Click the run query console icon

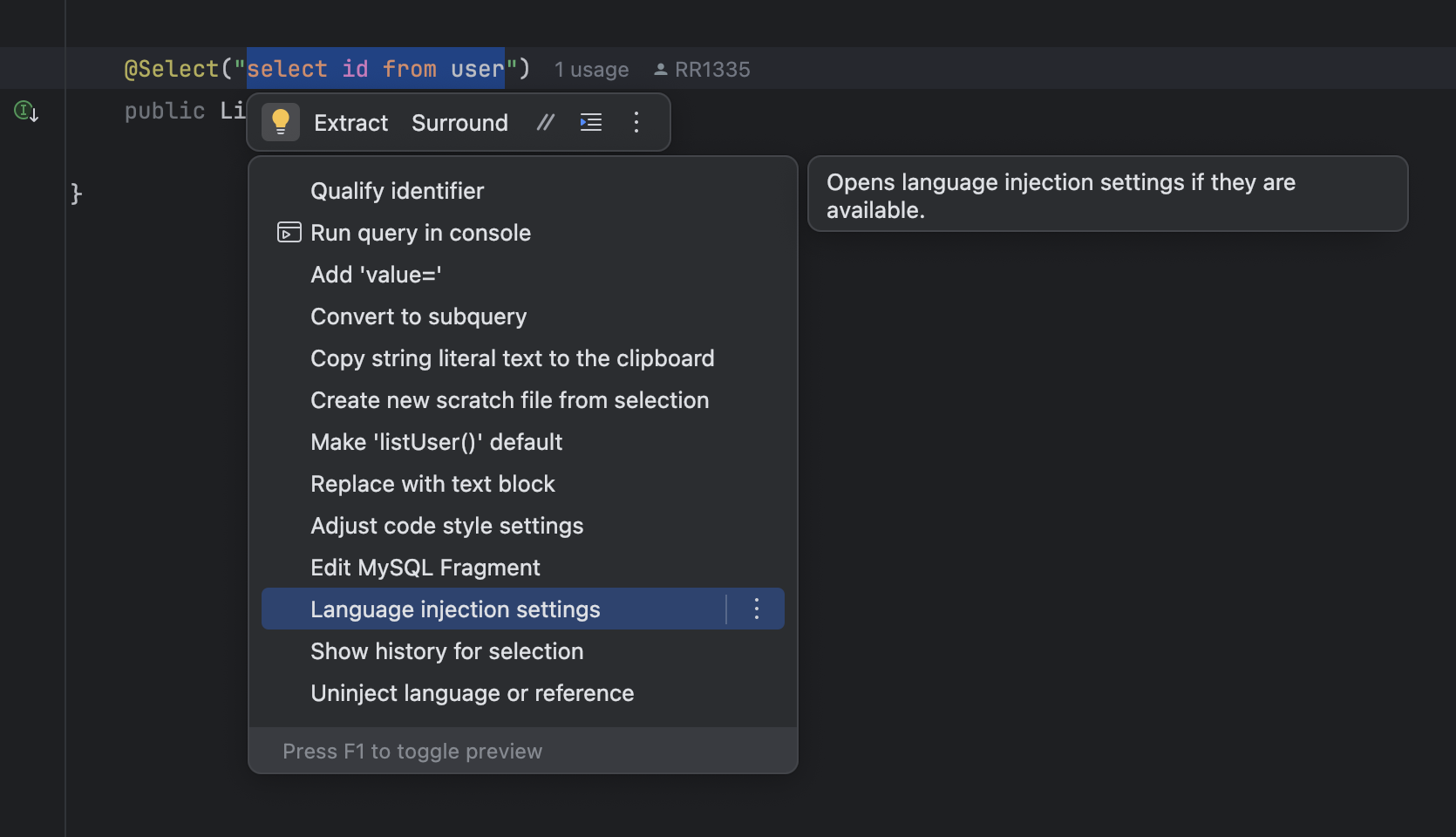(289, 233)
